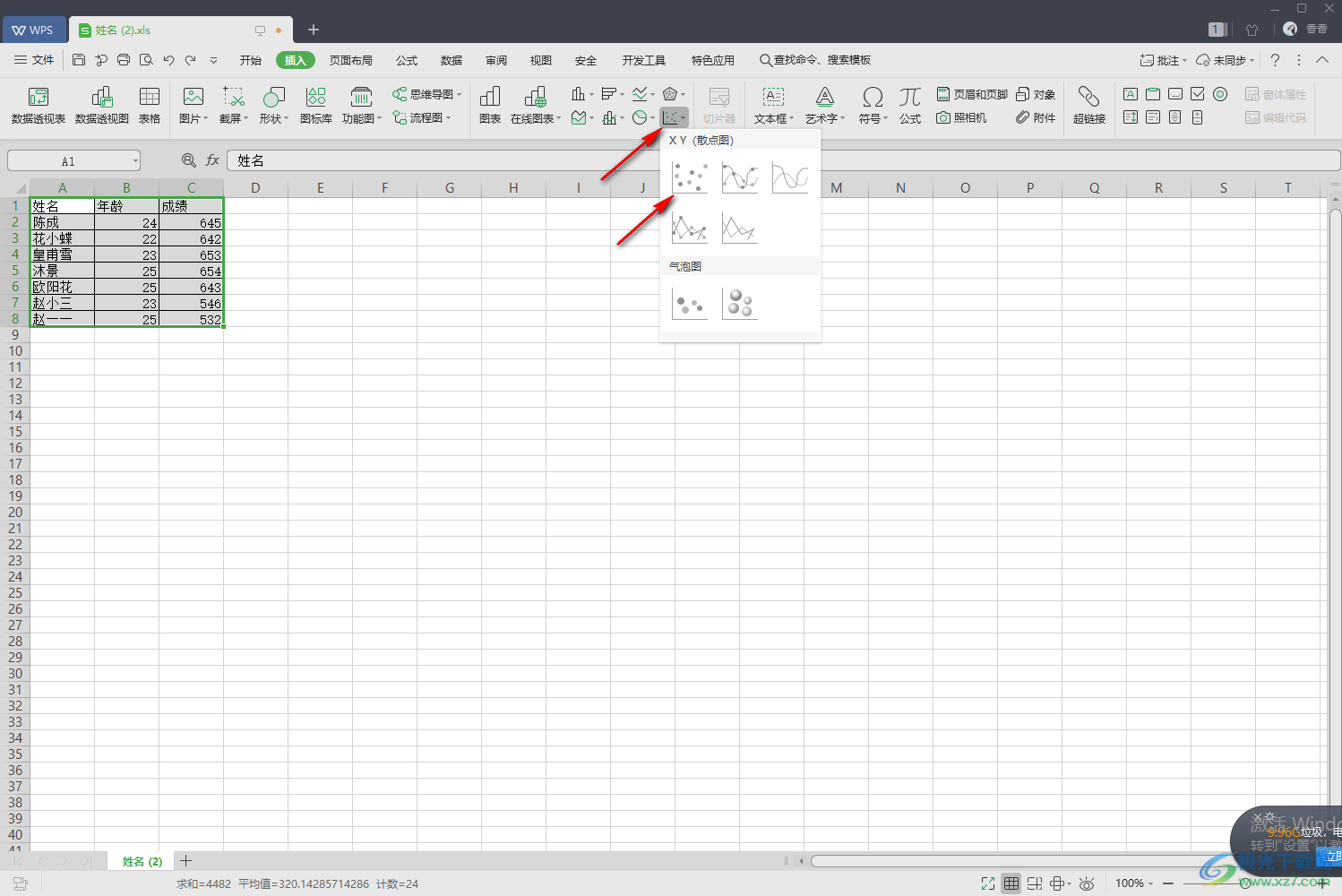Image resolution: width=1342 pixels, height=896 pixels.
Task: Insert a PivotChart (数据透视图)
Action: [x=102, y=106]
